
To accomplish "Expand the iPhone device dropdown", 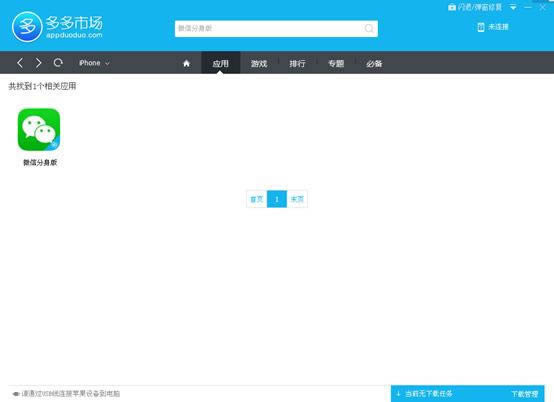I will coord(94,63).
